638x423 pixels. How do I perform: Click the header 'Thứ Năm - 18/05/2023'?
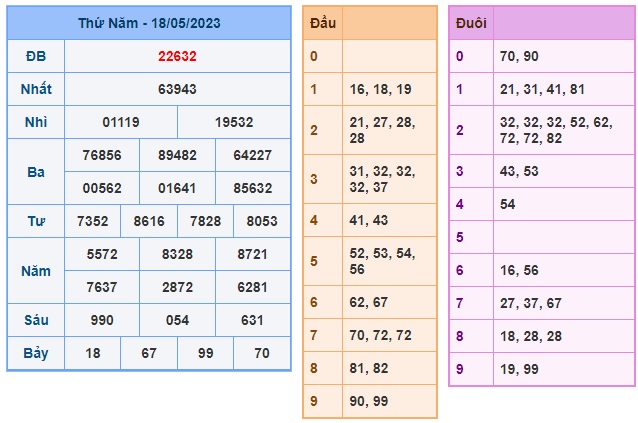coord(149,23)
